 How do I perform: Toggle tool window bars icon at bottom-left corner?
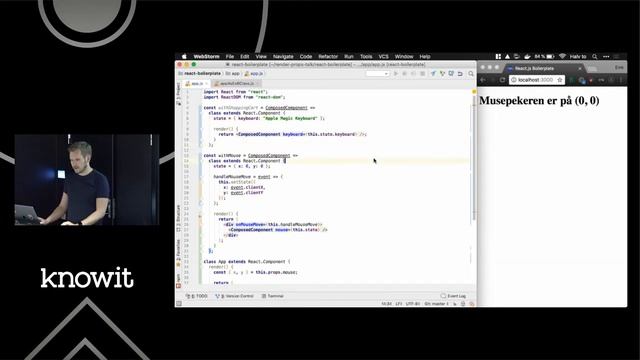pyautogui.click(x=179, y=304)
